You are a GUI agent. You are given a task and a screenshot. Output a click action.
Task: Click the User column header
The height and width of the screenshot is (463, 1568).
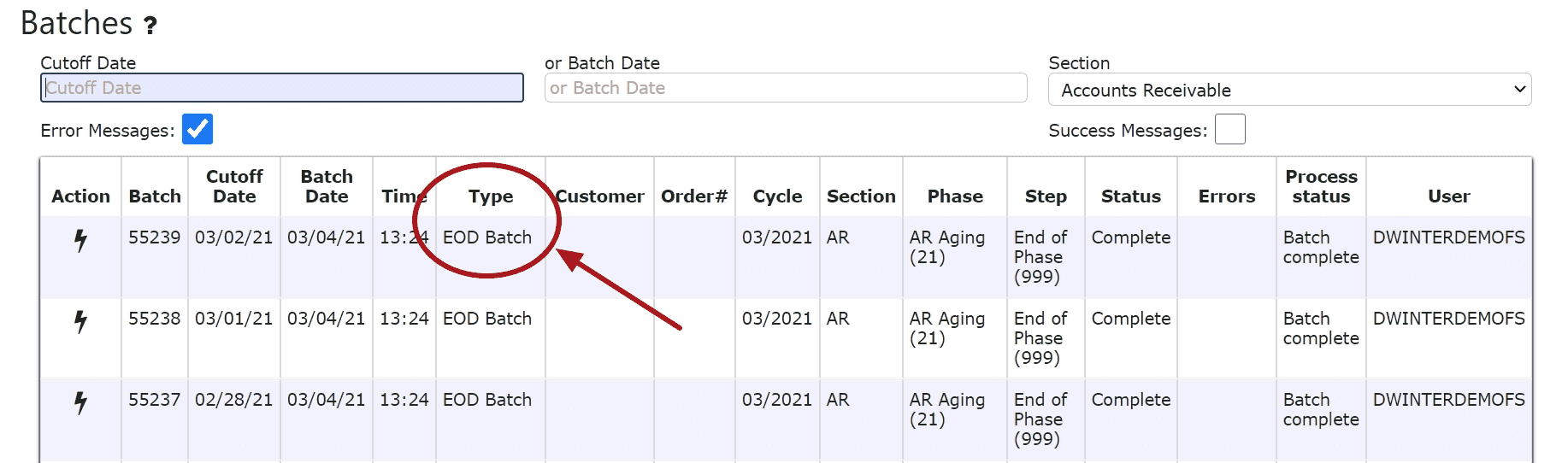(1449, 196)
